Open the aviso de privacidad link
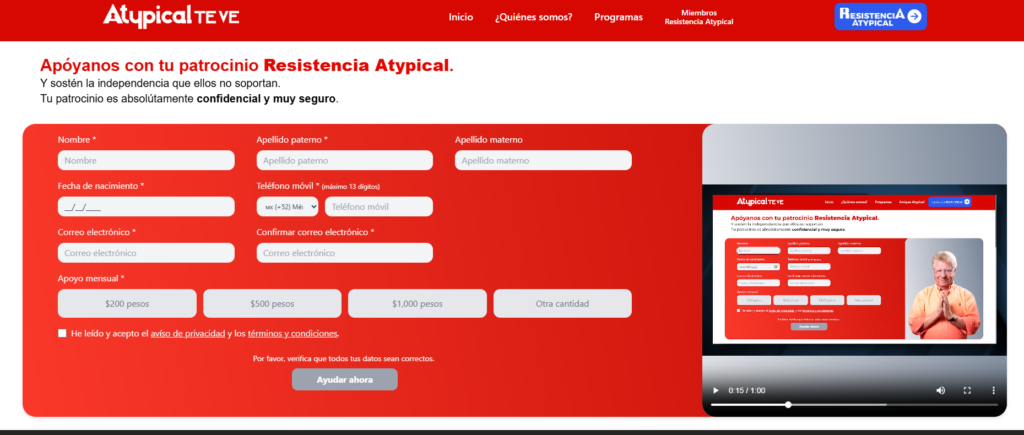This screenshot has height=435, width=1024. (x=187, y=333)
